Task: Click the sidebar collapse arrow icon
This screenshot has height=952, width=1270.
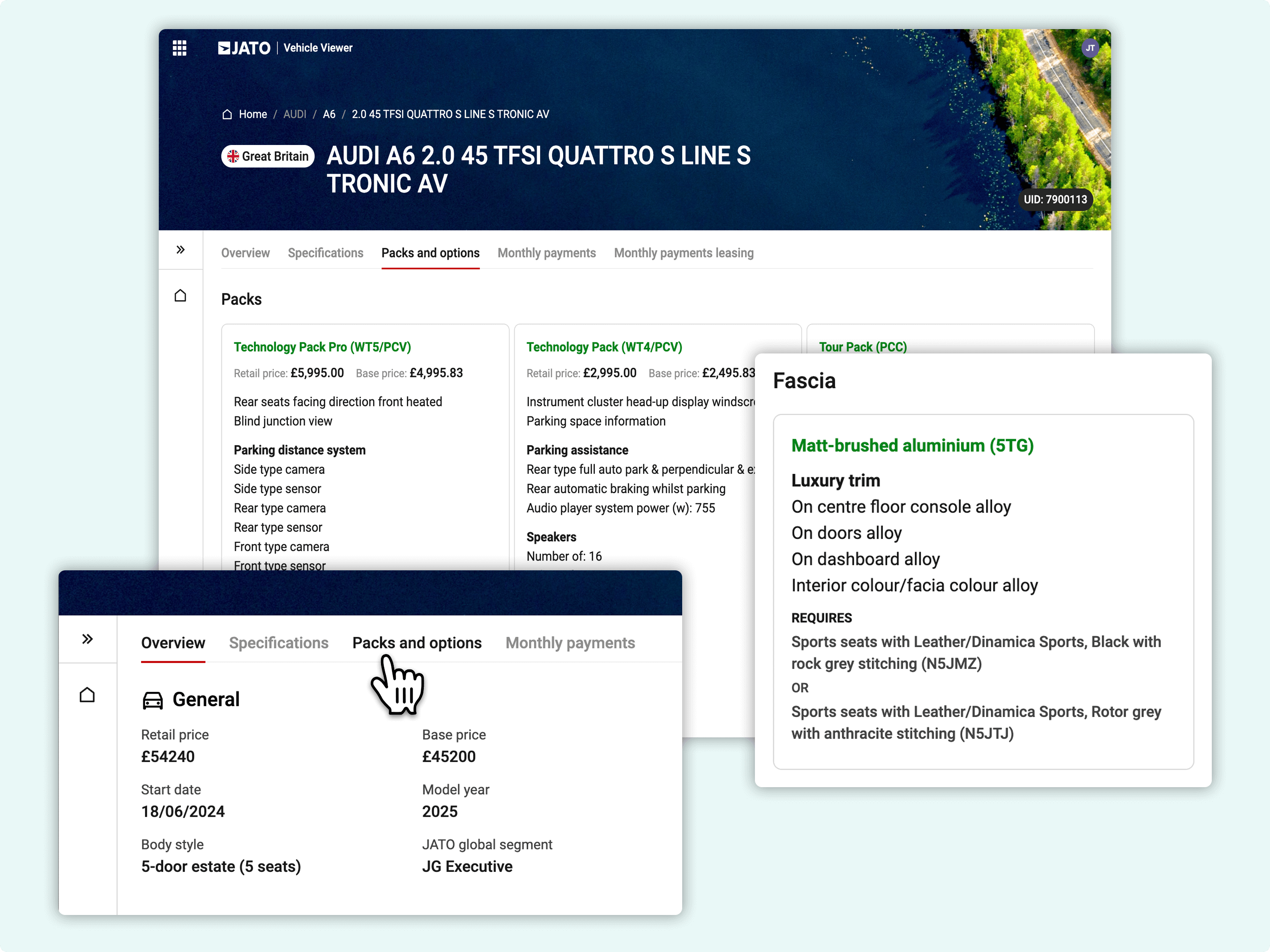Action: (180, 251)
